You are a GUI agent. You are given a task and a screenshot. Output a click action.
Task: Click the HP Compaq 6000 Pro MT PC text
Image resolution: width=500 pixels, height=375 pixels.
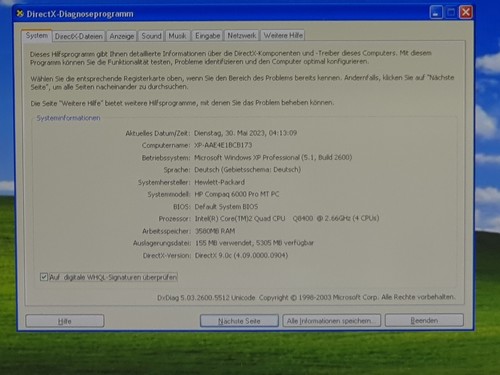coord(237,194)
